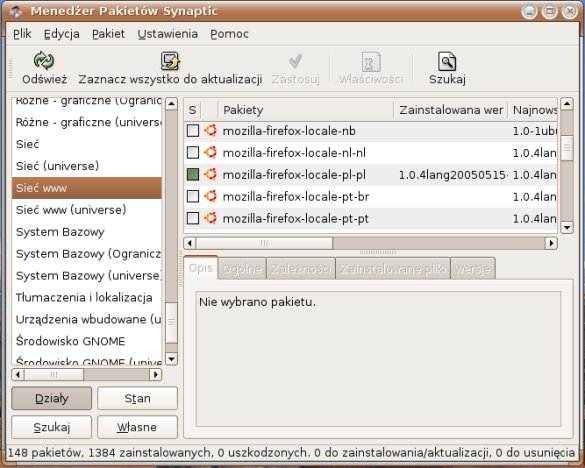Toggle status box of mozilla-firefox-locale-pt-pt

(193, 218)
